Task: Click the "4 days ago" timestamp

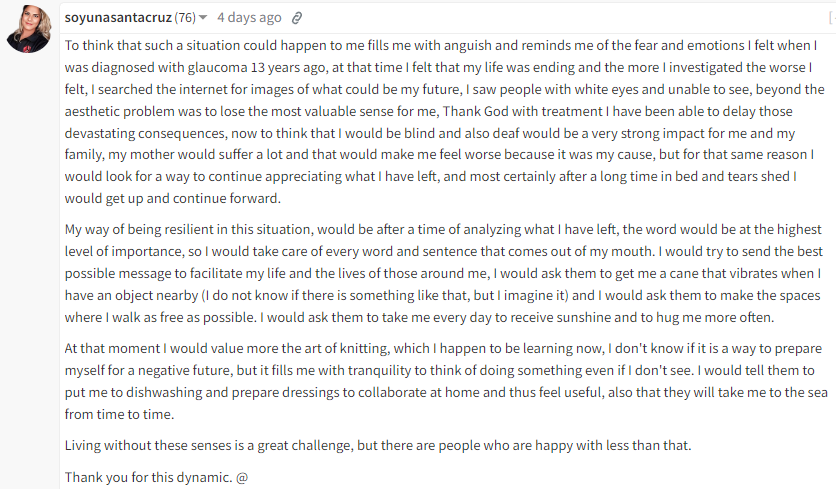Action: tap(249, 18)
